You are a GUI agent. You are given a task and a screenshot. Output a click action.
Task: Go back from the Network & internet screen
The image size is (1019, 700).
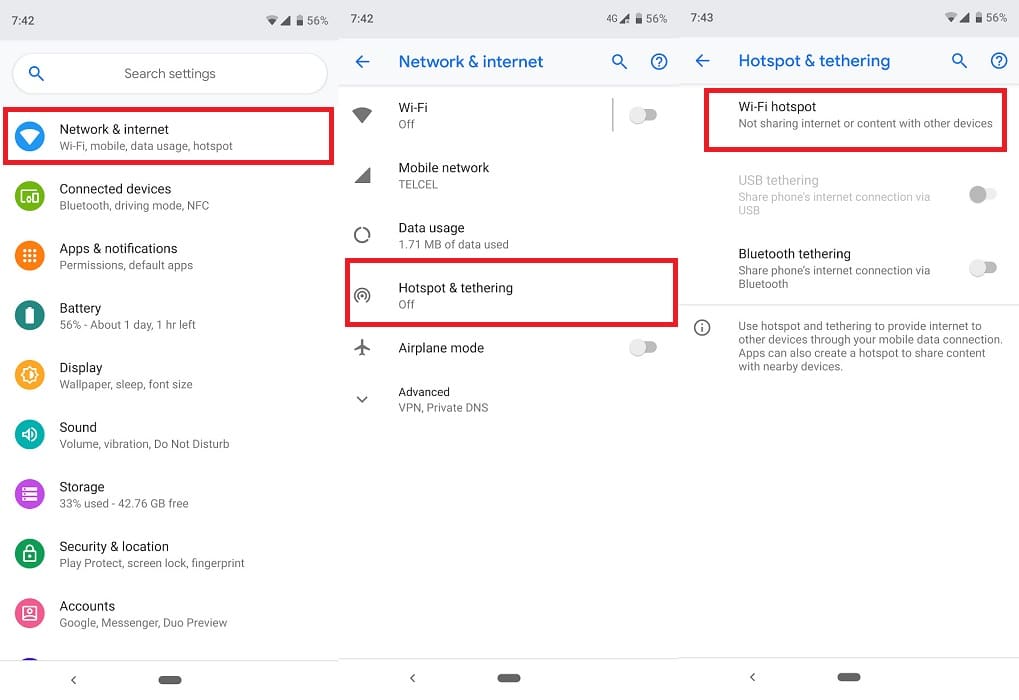click(363, 62)
